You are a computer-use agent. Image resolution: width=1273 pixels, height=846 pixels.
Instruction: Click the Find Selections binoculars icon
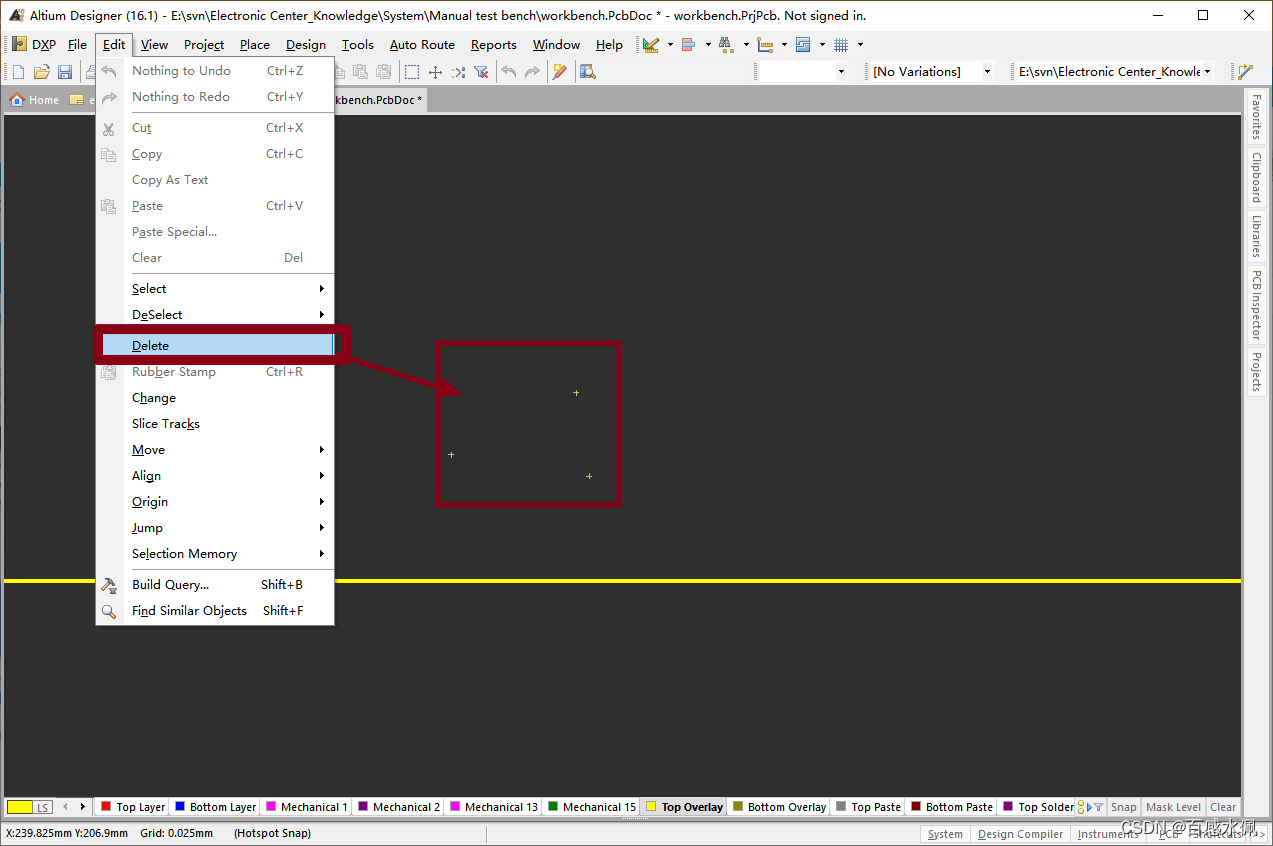726,45
